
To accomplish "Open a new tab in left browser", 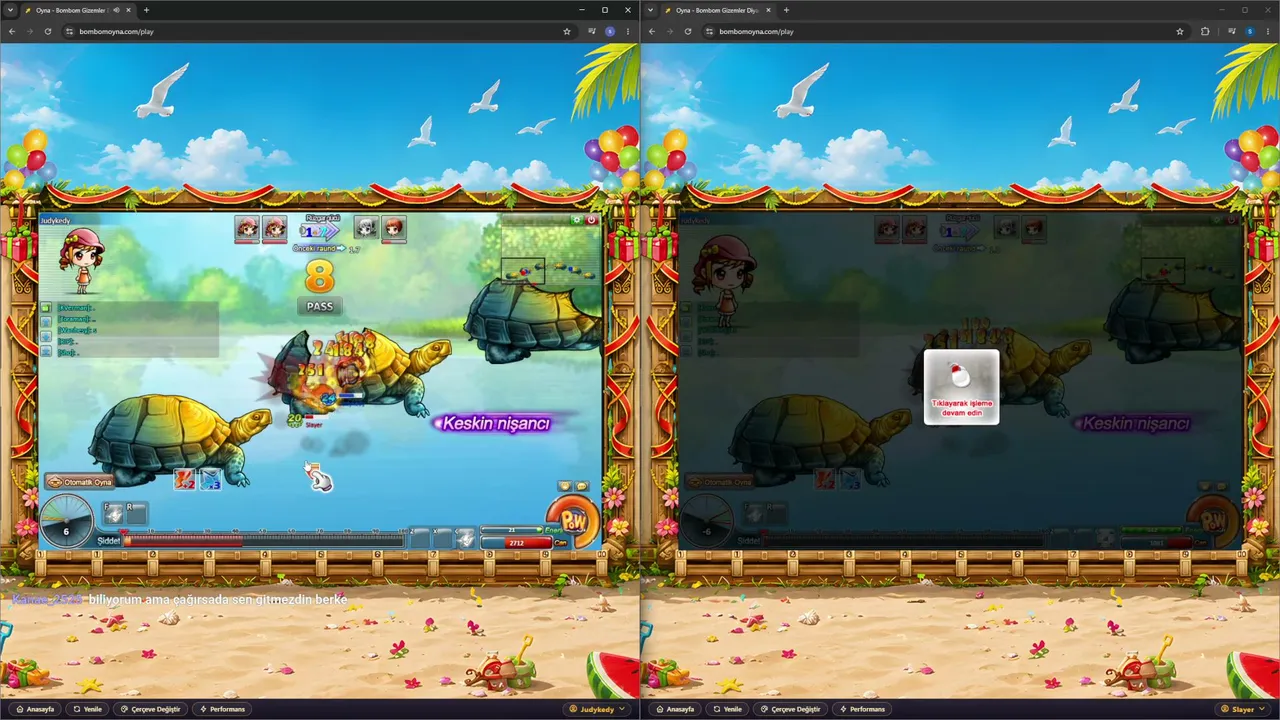I will pyautogui.click(x=146, y=10).
